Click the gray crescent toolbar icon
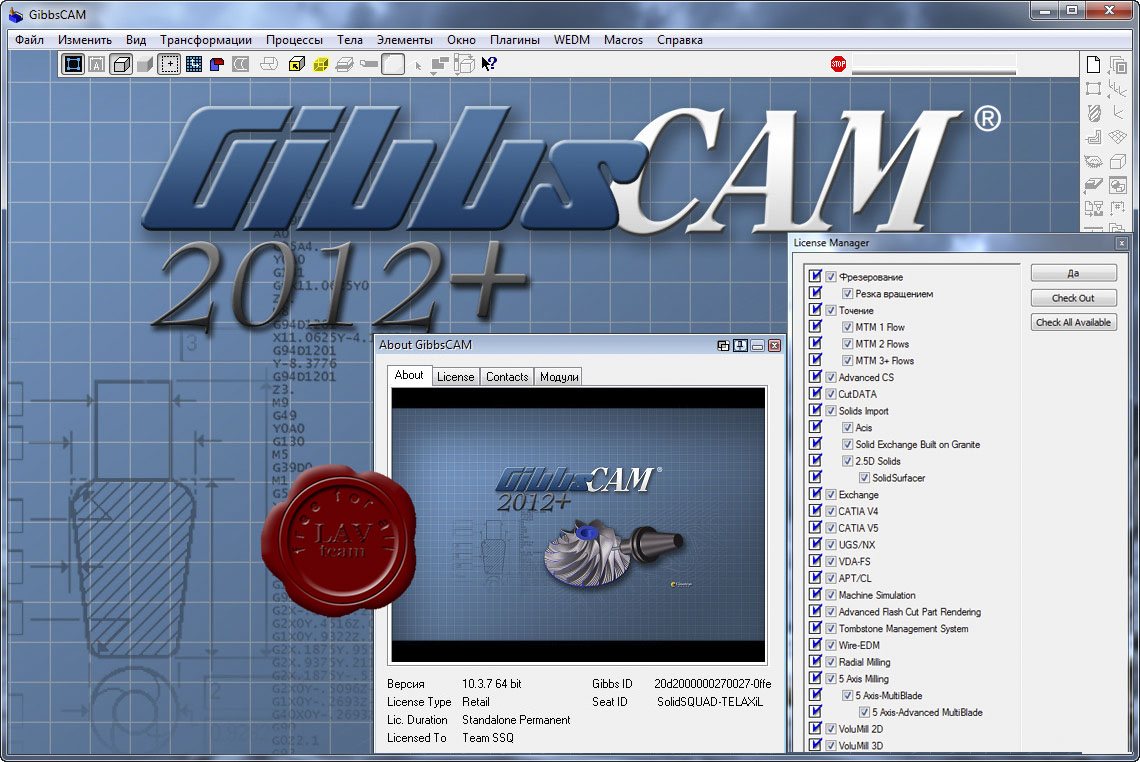 (x=241, y=65)
